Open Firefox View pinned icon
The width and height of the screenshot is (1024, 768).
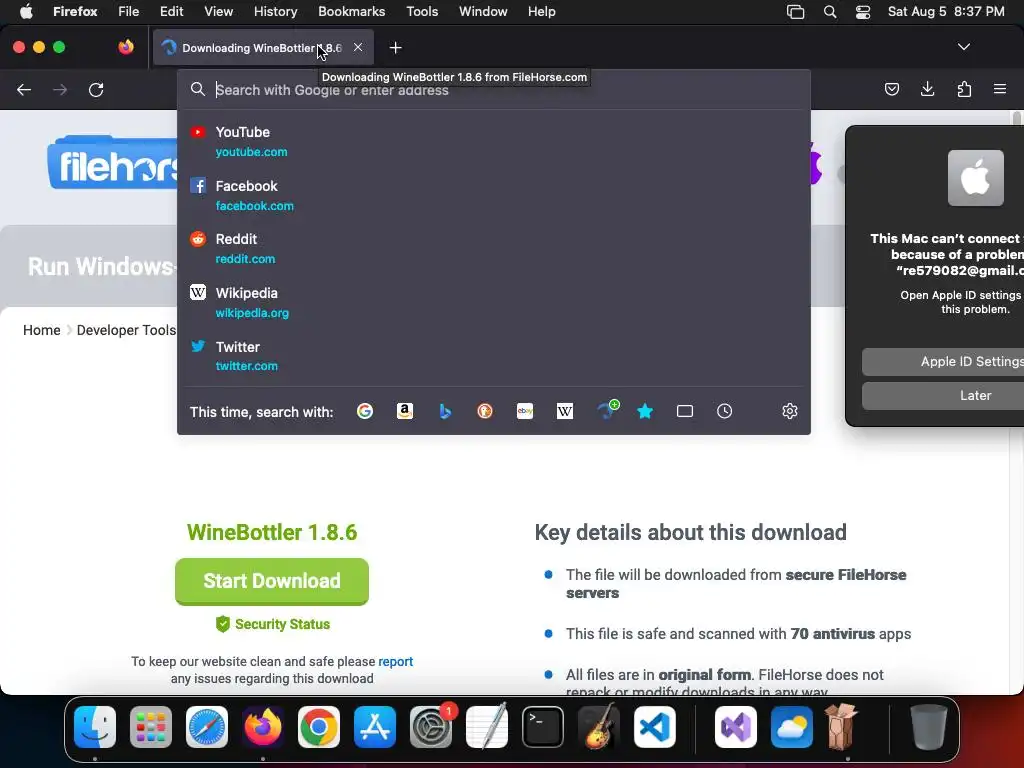point(126,47)
